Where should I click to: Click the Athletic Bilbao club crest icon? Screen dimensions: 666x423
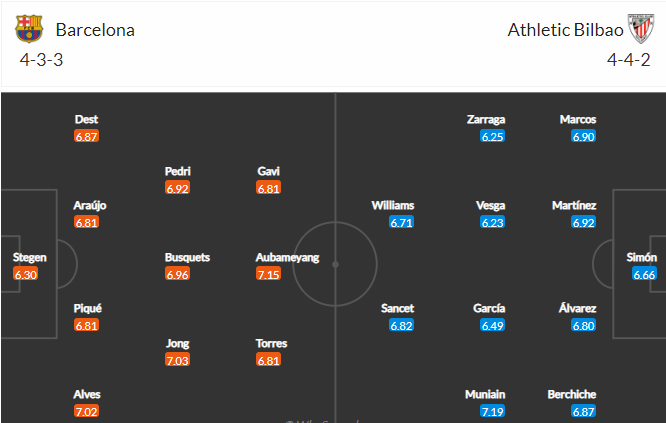(x=639, y=29)
